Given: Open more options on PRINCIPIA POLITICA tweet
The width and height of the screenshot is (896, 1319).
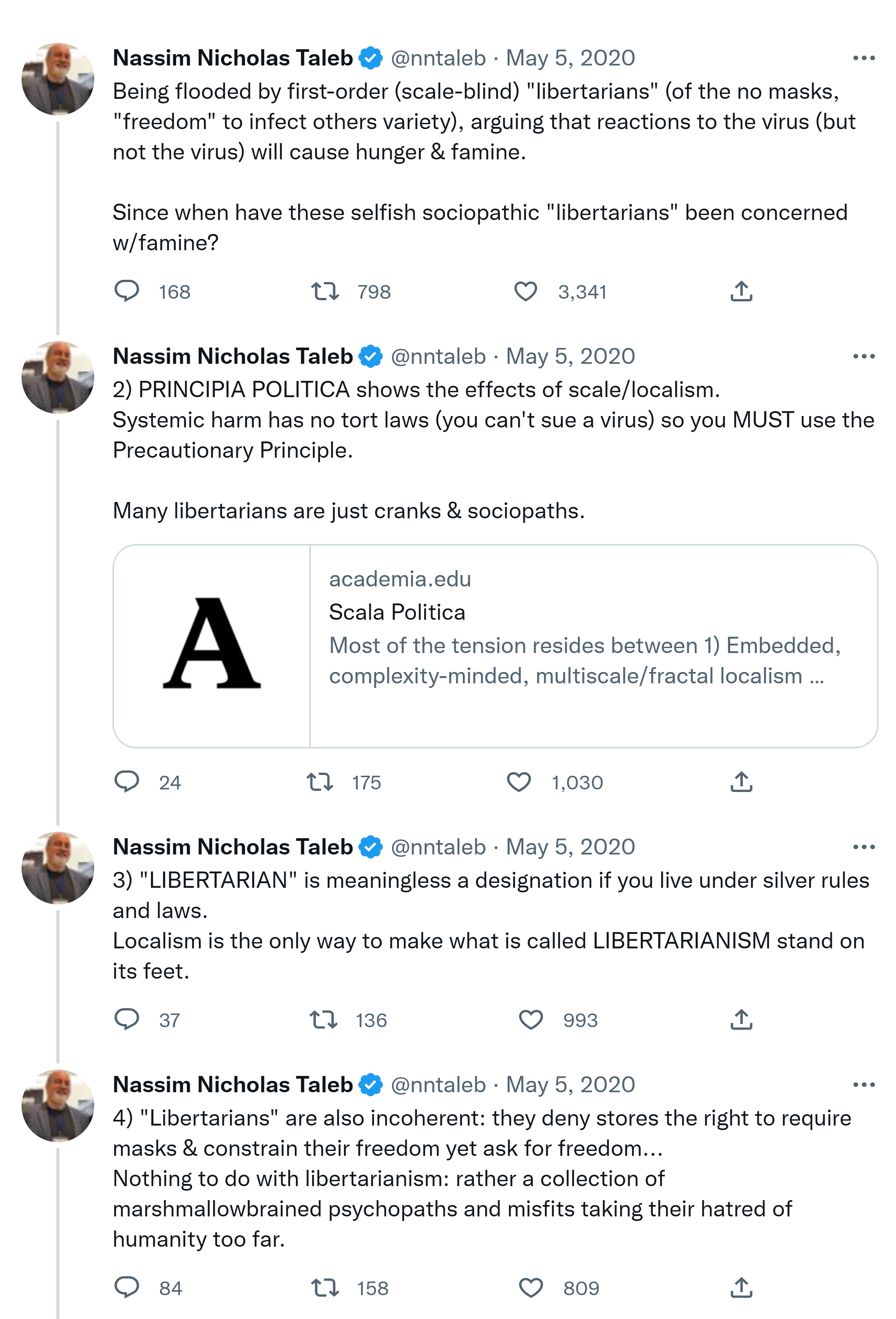Looking at the screenshot, I should (863, 356).
